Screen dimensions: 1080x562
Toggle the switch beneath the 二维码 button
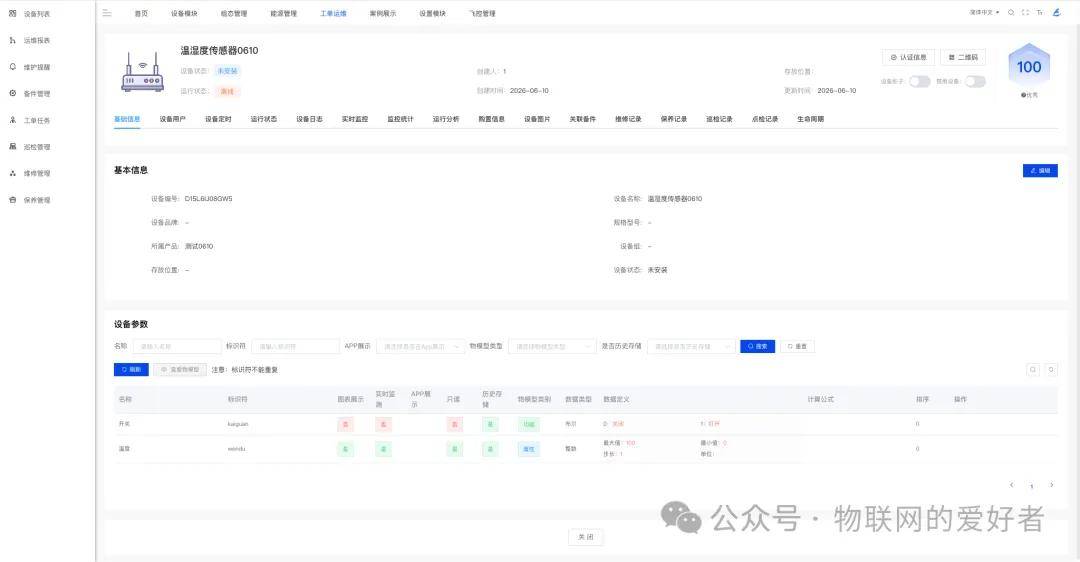(975, 81)
